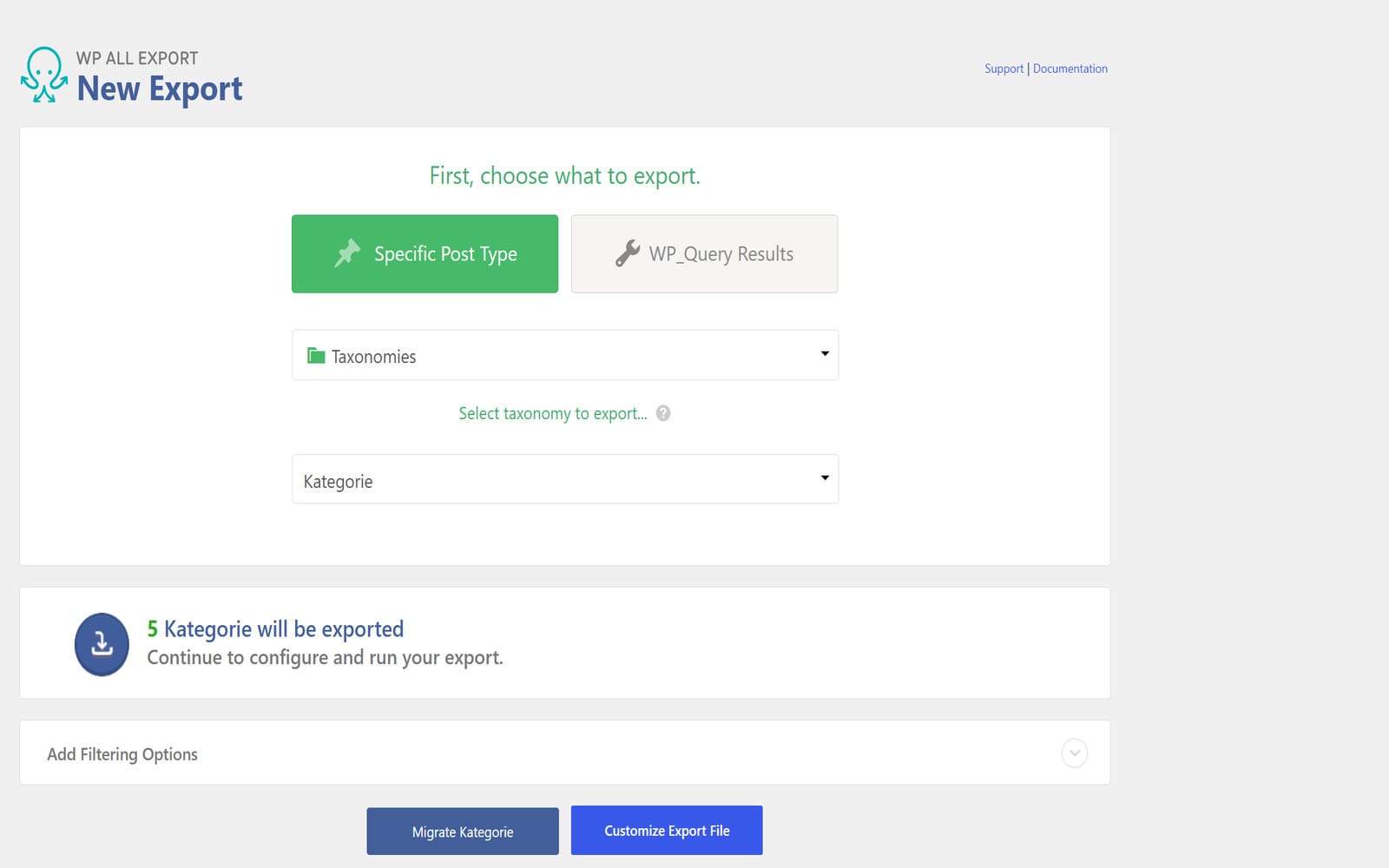Click 'Continue to configure and run your export.' text
The height and width of the screenshot is (868, 1389).
325,658
